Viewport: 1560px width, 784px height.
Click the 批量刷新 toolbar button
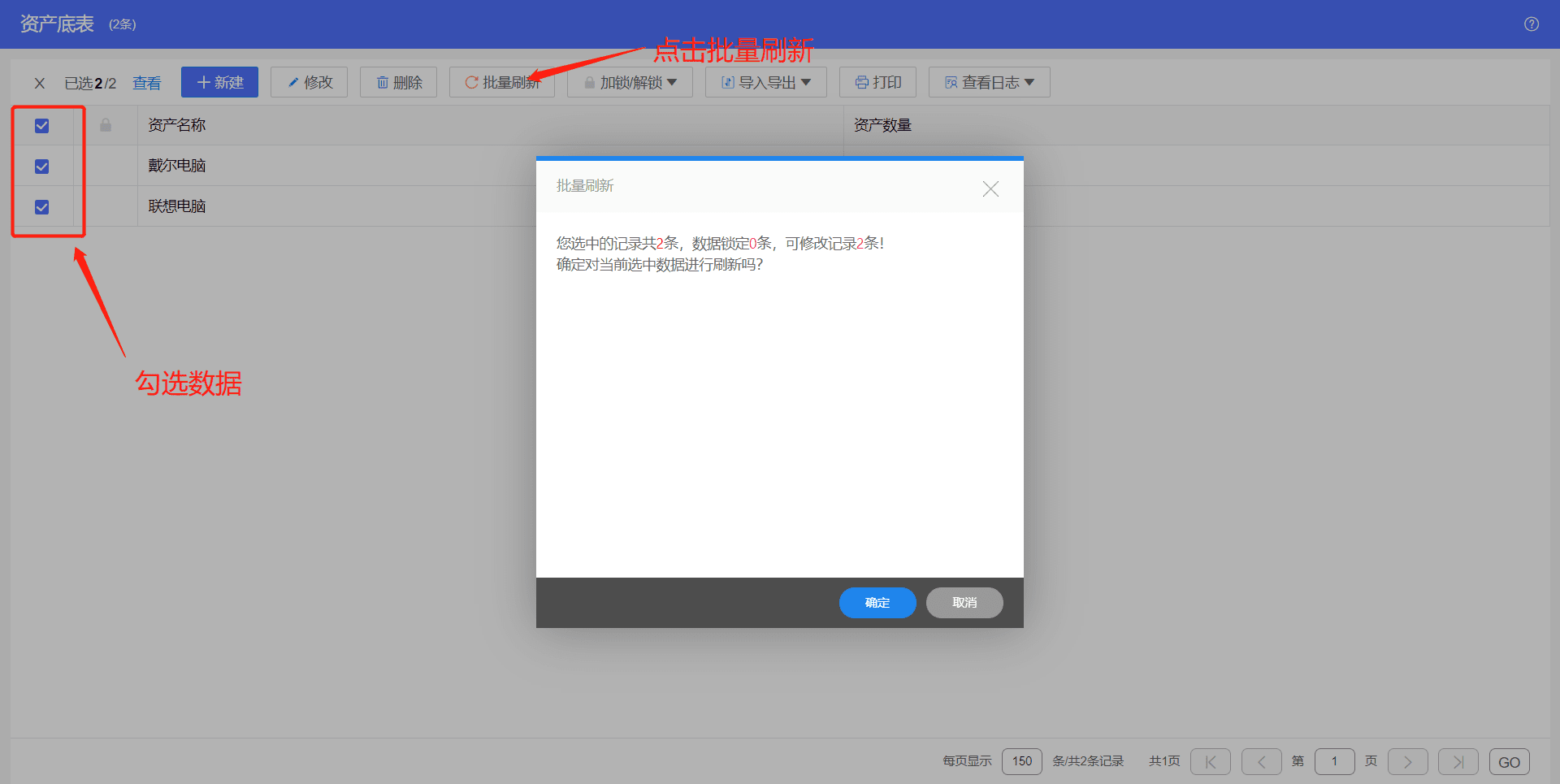(502, 82)
